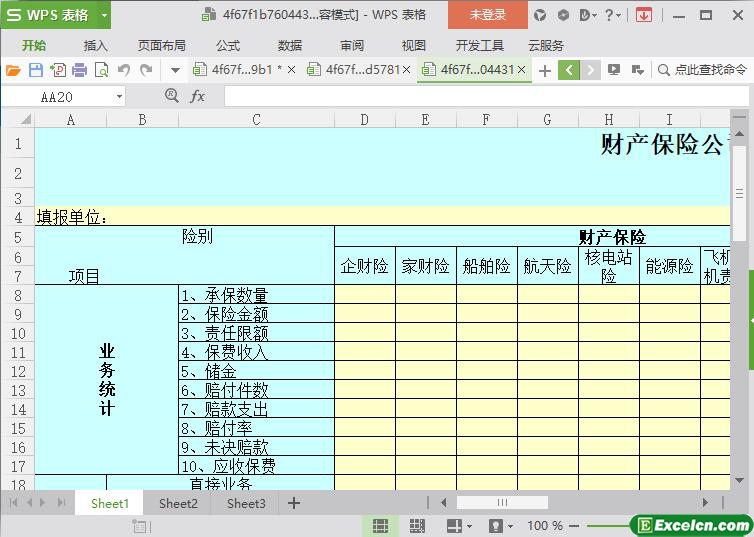Expand the WPS 表格 application menu arrow
The width and height of the screenshot is (754, 537).
[x=103, y=15]
